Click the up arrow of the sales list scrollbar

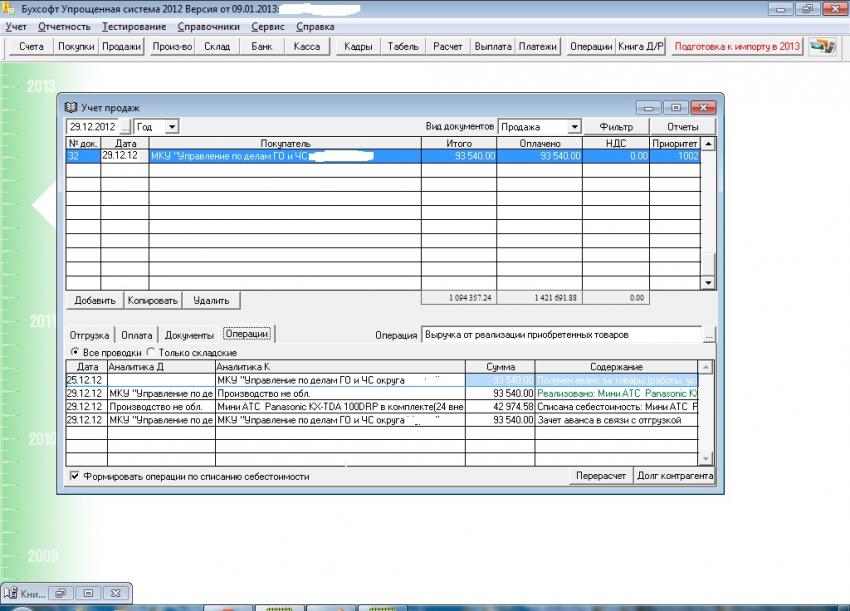tap(709, 143)
